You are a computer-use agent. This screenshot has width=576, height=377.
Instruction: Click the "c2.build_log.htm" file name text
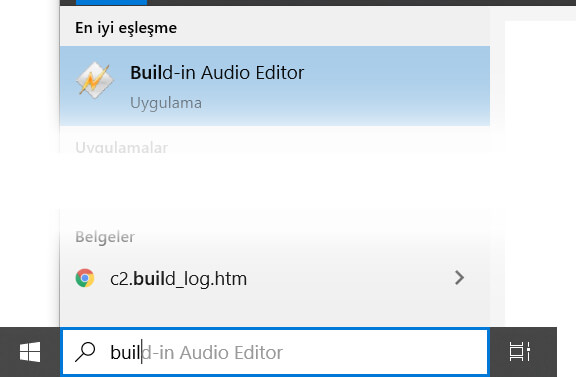179,279
